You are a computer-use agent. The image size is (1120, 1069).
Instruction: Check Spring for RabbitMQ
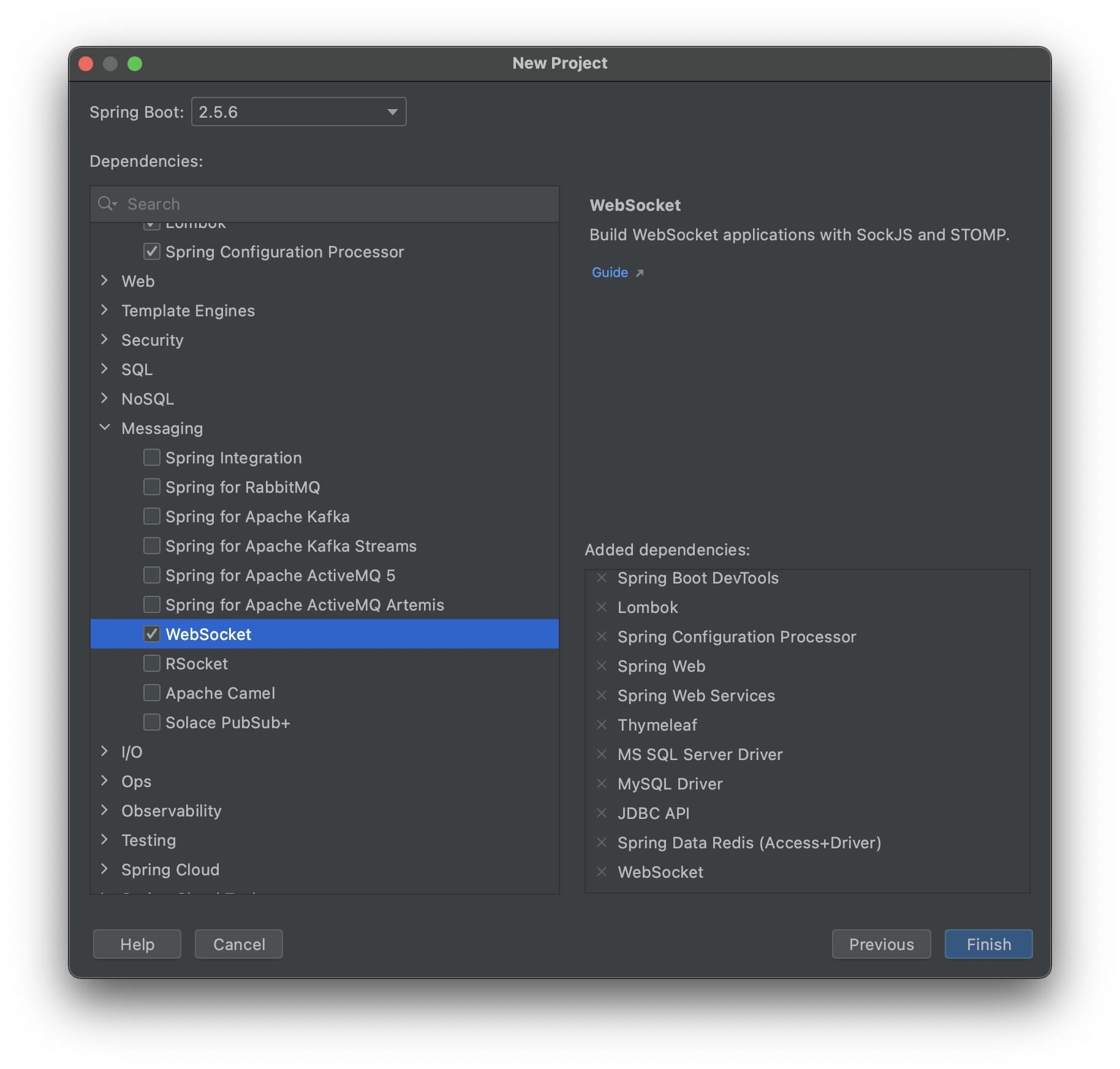[x=152, y=487]
